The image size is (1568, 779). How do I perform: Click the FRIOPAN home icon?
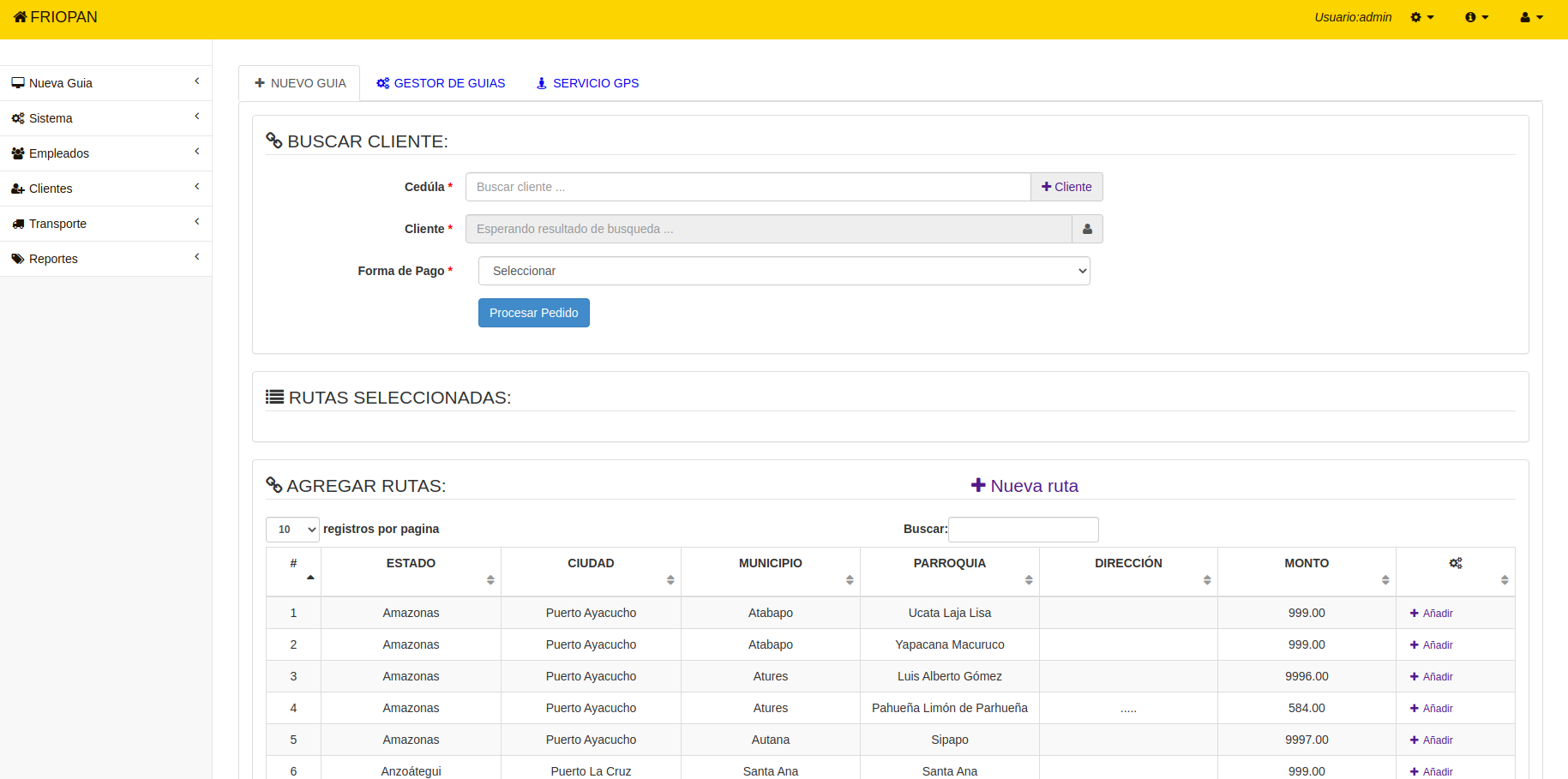pos(20,17)
